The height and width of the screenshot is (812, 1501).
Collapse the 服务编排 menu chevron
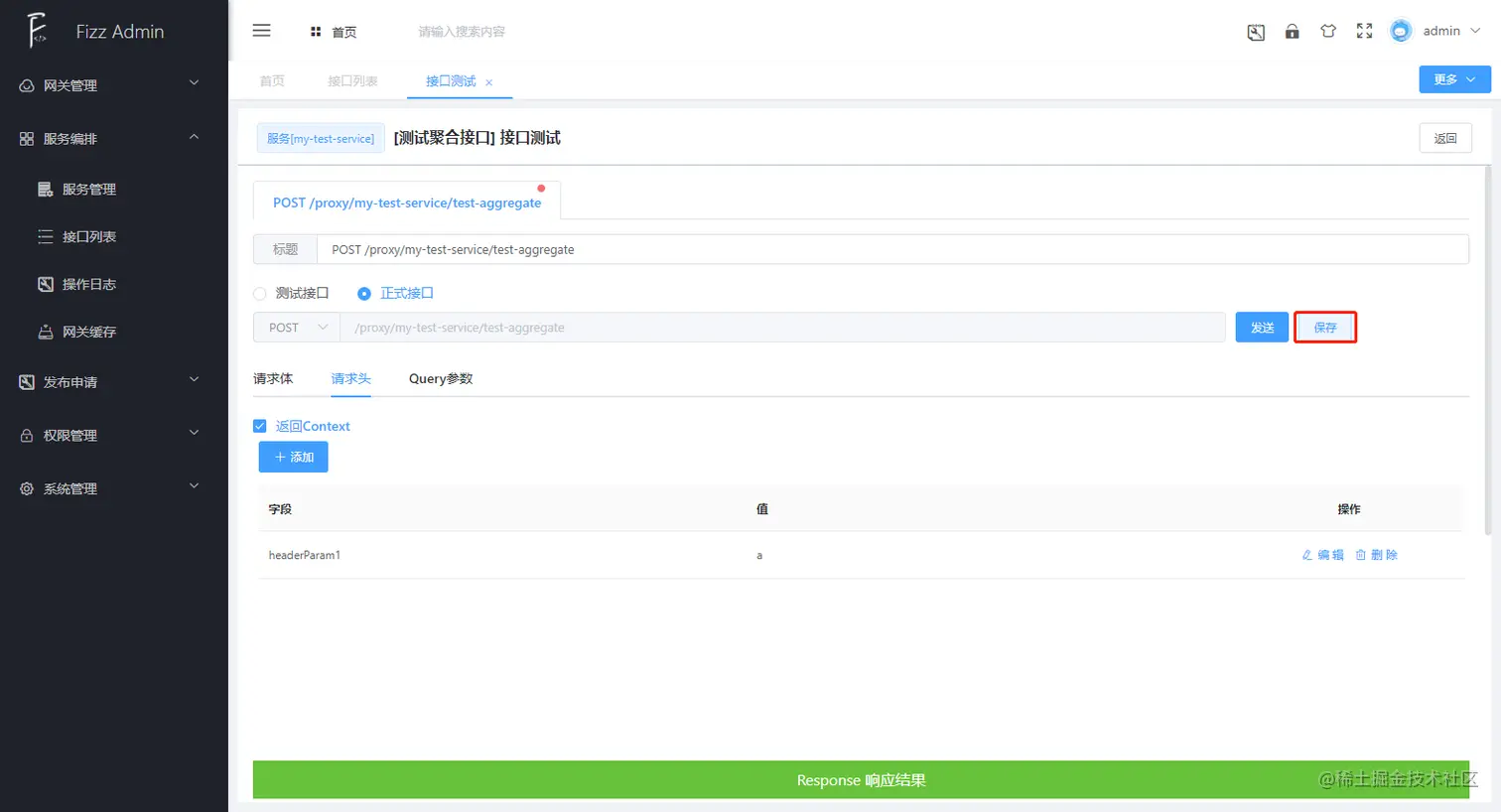[195, 137]
